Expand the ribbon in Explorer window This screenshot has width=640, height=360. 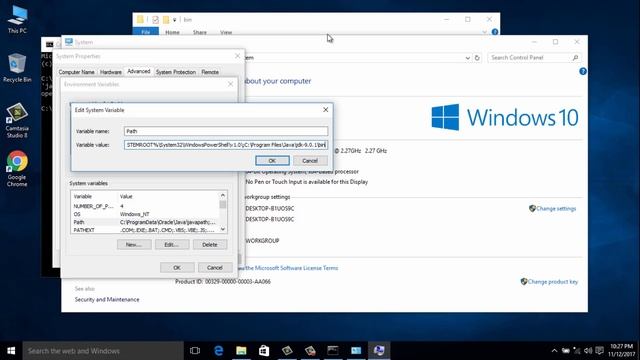point(484,32)
